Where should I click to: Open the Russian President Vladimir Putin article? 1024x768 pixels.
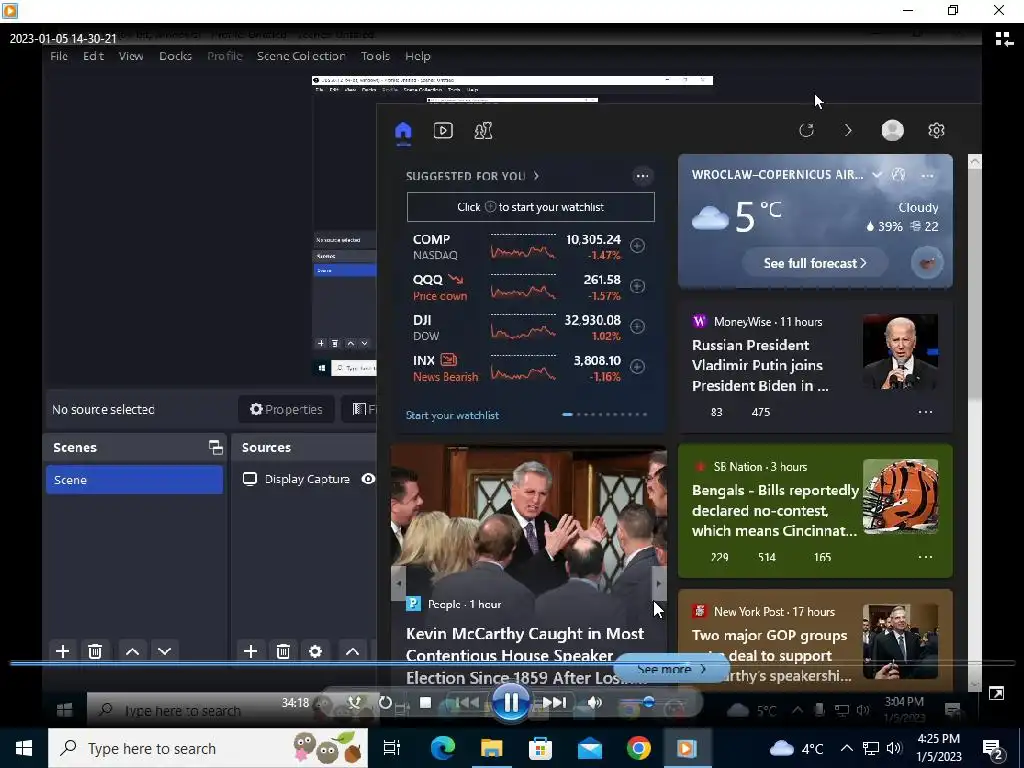pos(760,365)
